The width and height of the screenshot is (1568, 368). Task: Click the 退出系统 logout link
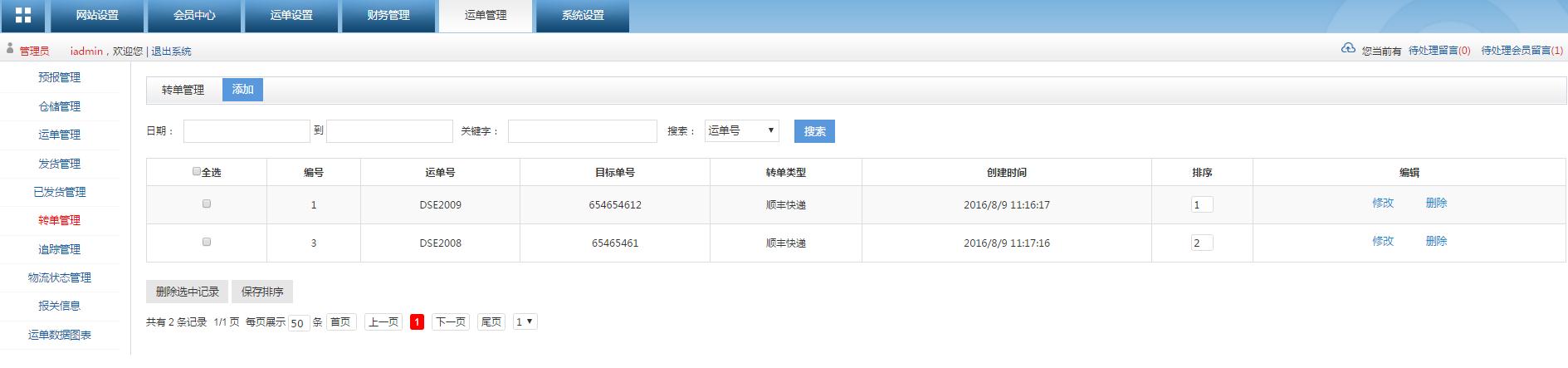coord(171,52)
